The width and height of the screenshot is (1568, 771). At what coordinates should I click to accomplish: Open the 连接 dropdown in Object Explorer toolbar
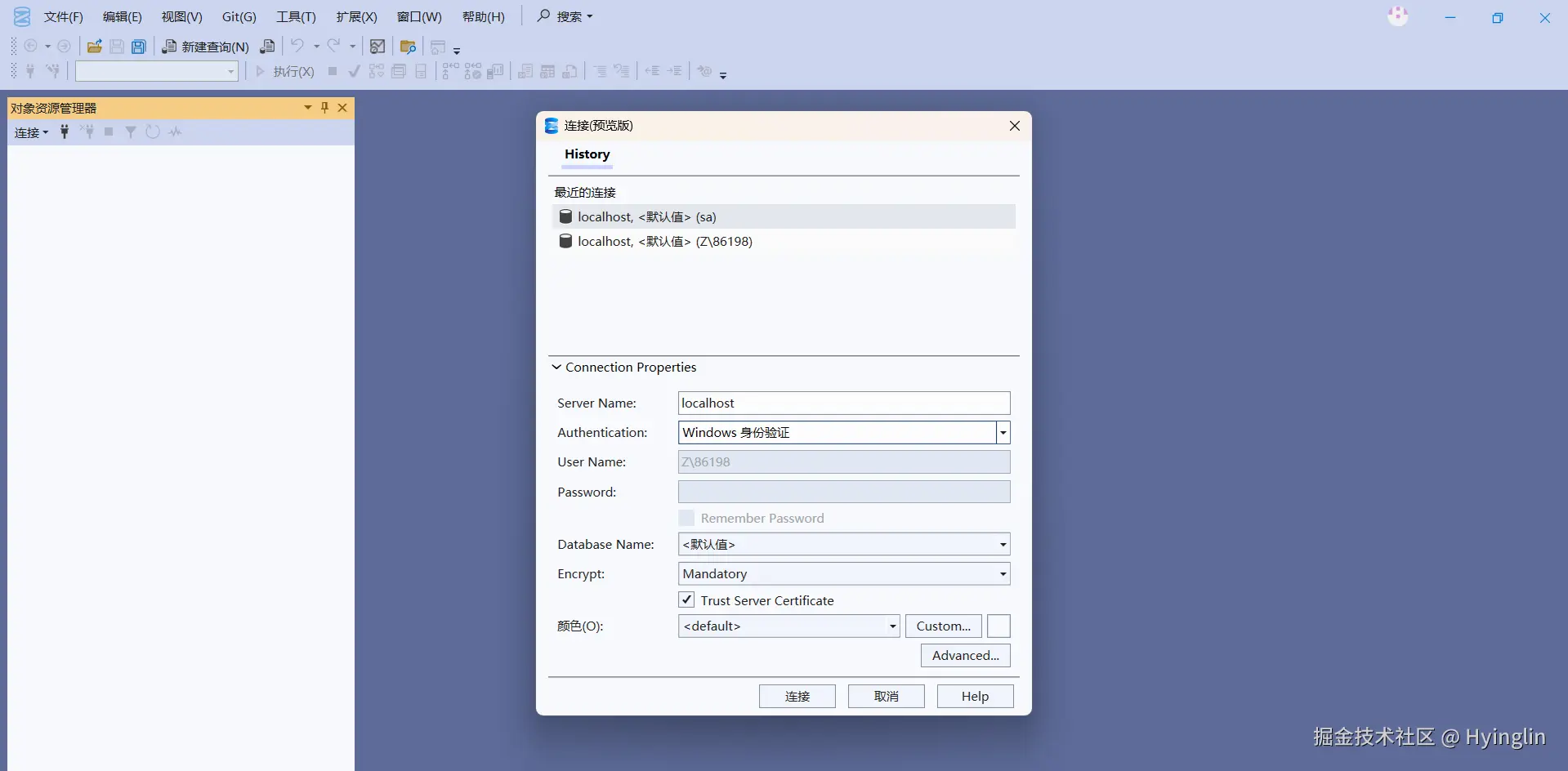[32, 131]
